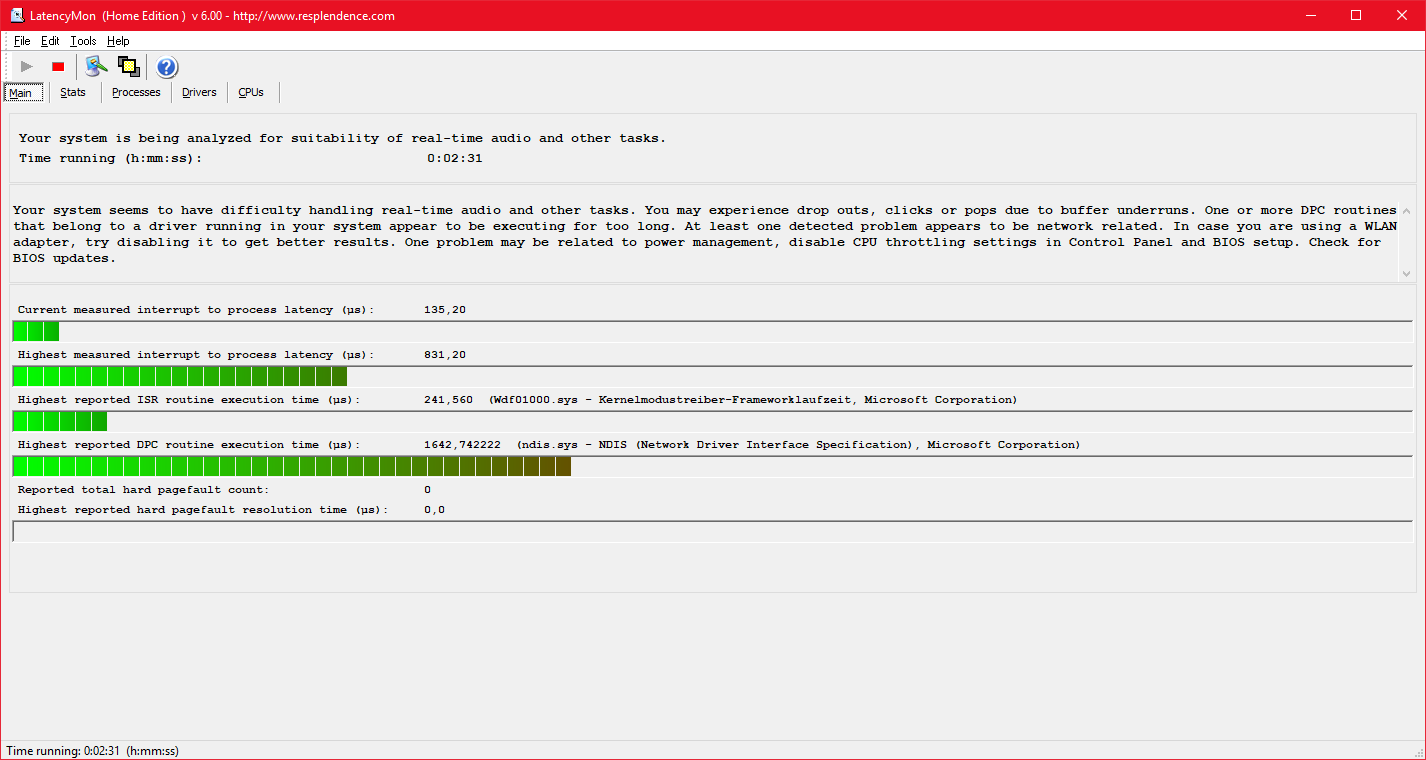Switch to the Processes tab
Image resolution: width=1426 pixels, height=760 pixels.
(x=136, y=92)
